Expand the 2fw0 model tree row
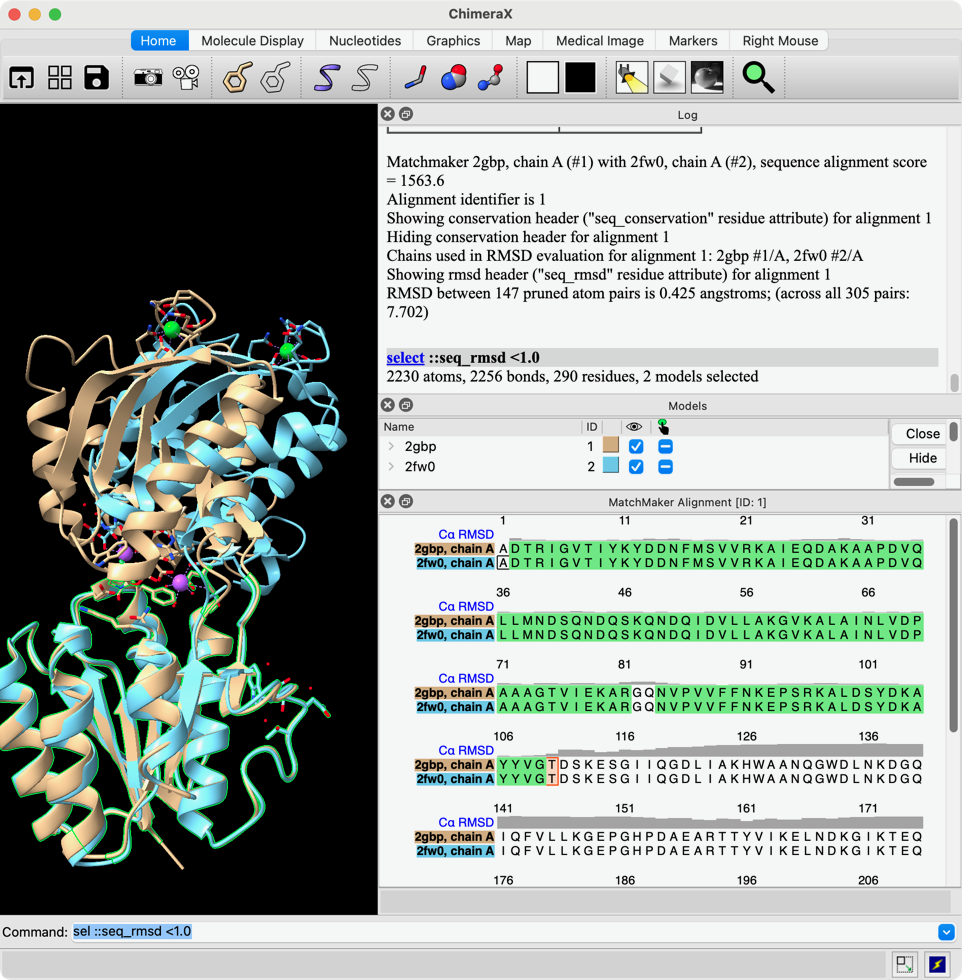This screenshot has height=980, width=962. [x=391, y=466]
